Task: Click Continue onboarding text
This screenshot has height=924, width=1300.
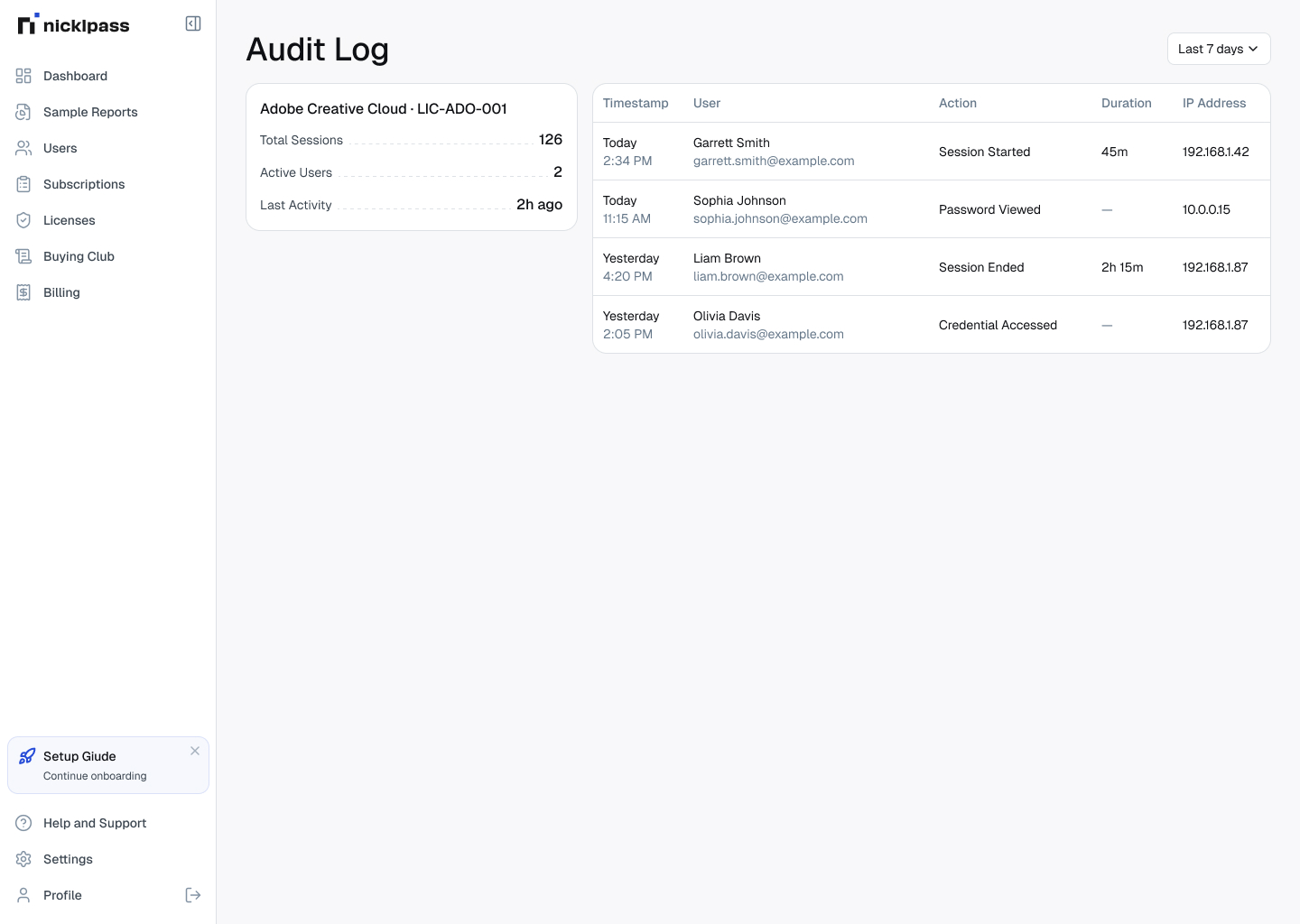Action: pyautogui.click(x=95, y=776)
